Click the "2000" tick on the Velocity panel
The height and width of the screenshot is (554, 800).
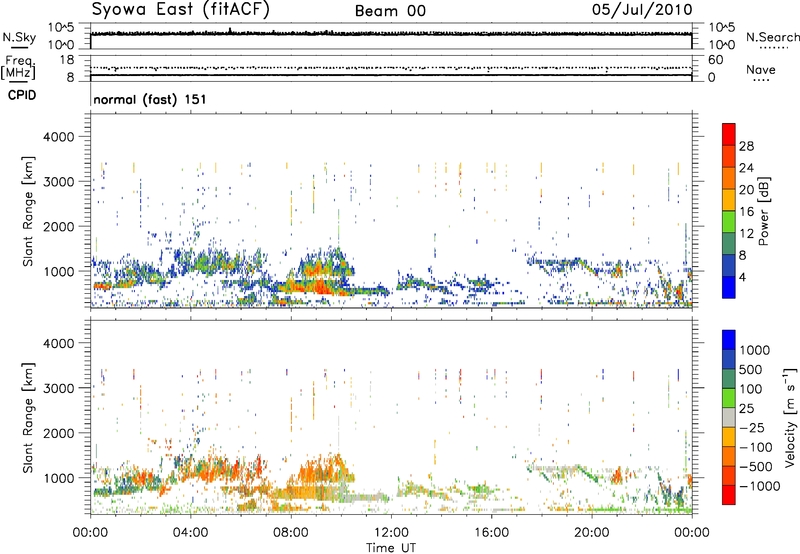tap(59, 433)
